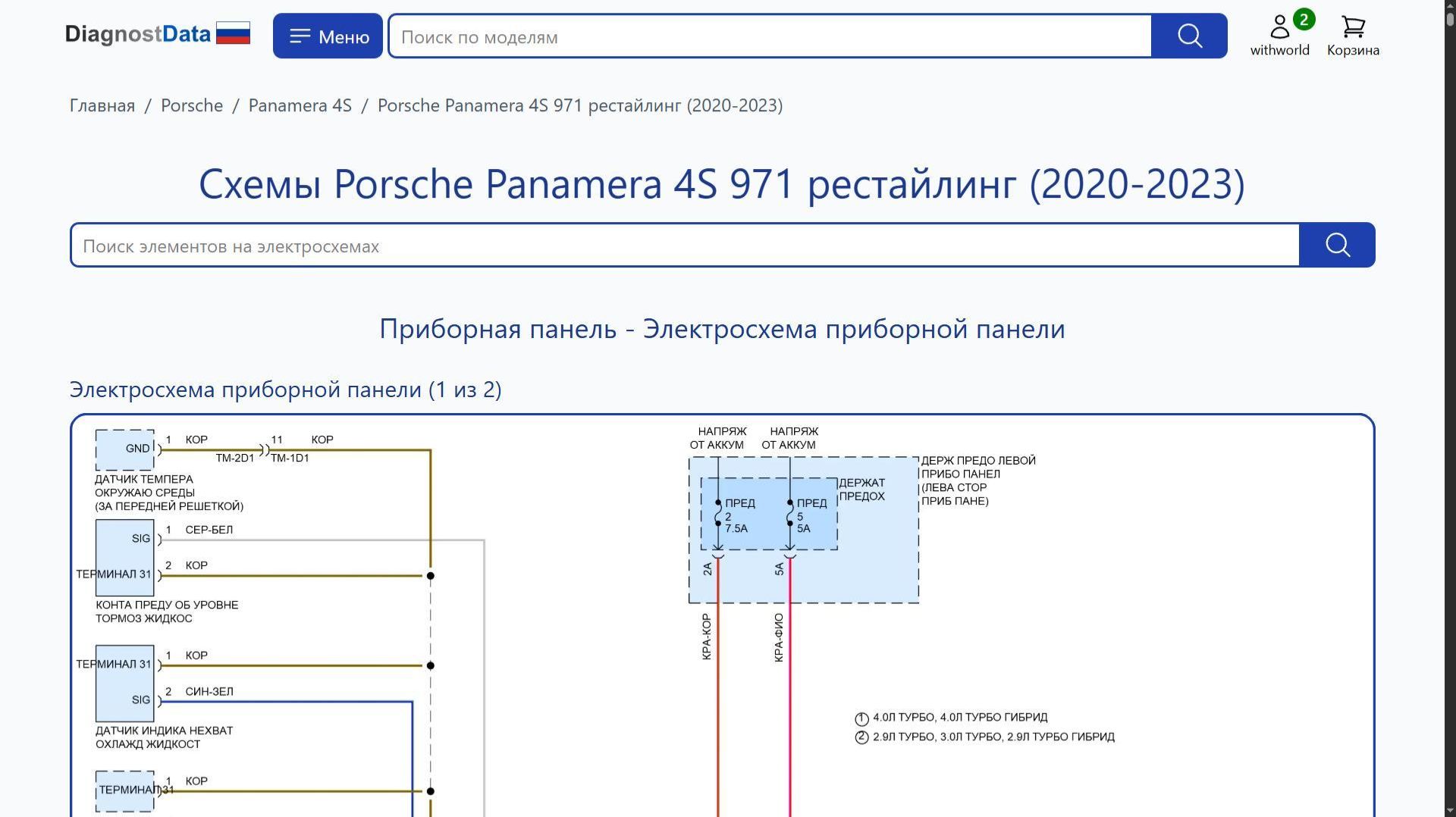The height and width of the screenshot is (817, 1456).
Task: Open the Меню hamburger button
Action: point(328,36)
